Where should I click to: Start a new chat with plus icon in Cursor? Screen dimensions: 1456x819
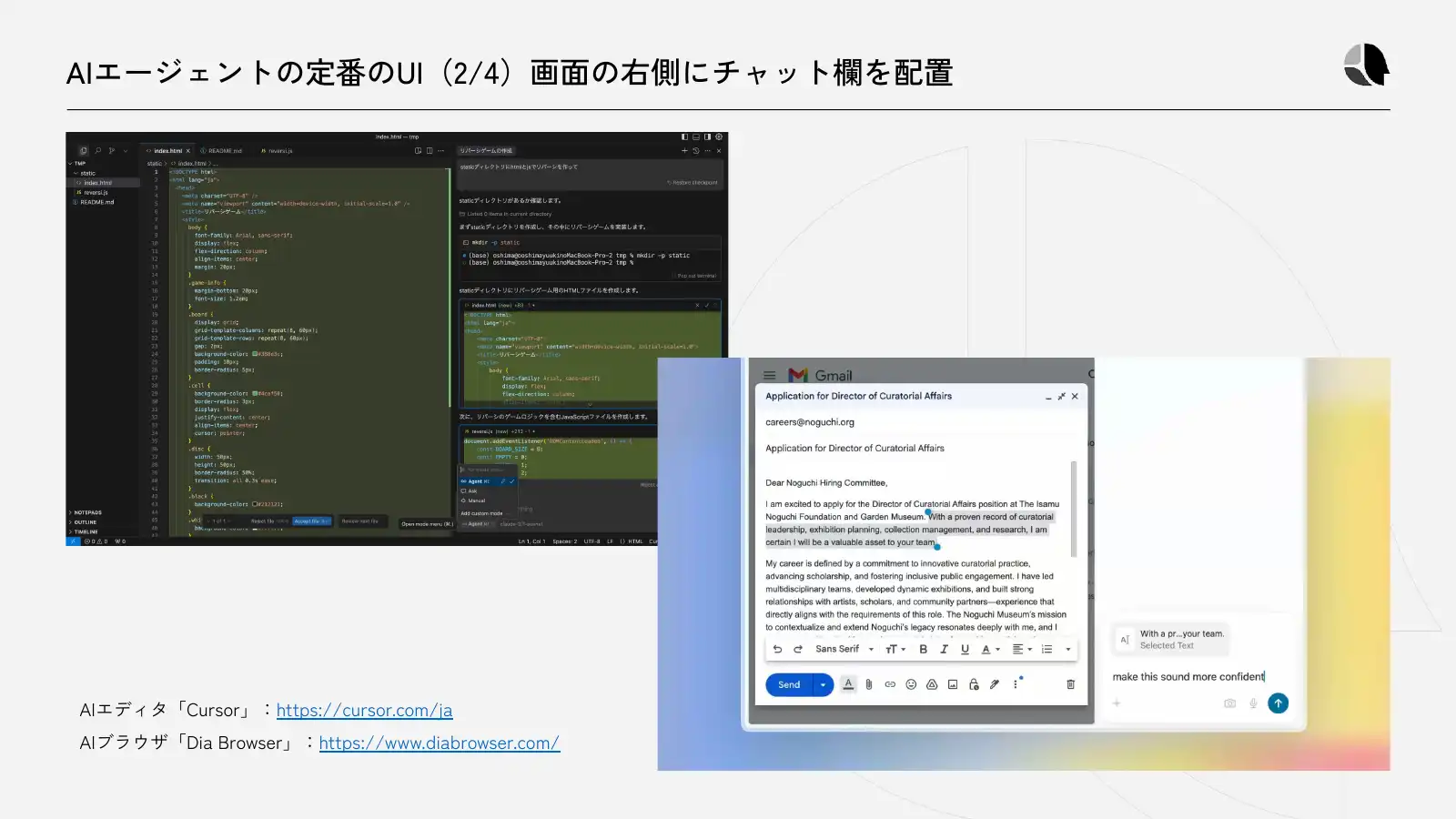tap(684, 151)
